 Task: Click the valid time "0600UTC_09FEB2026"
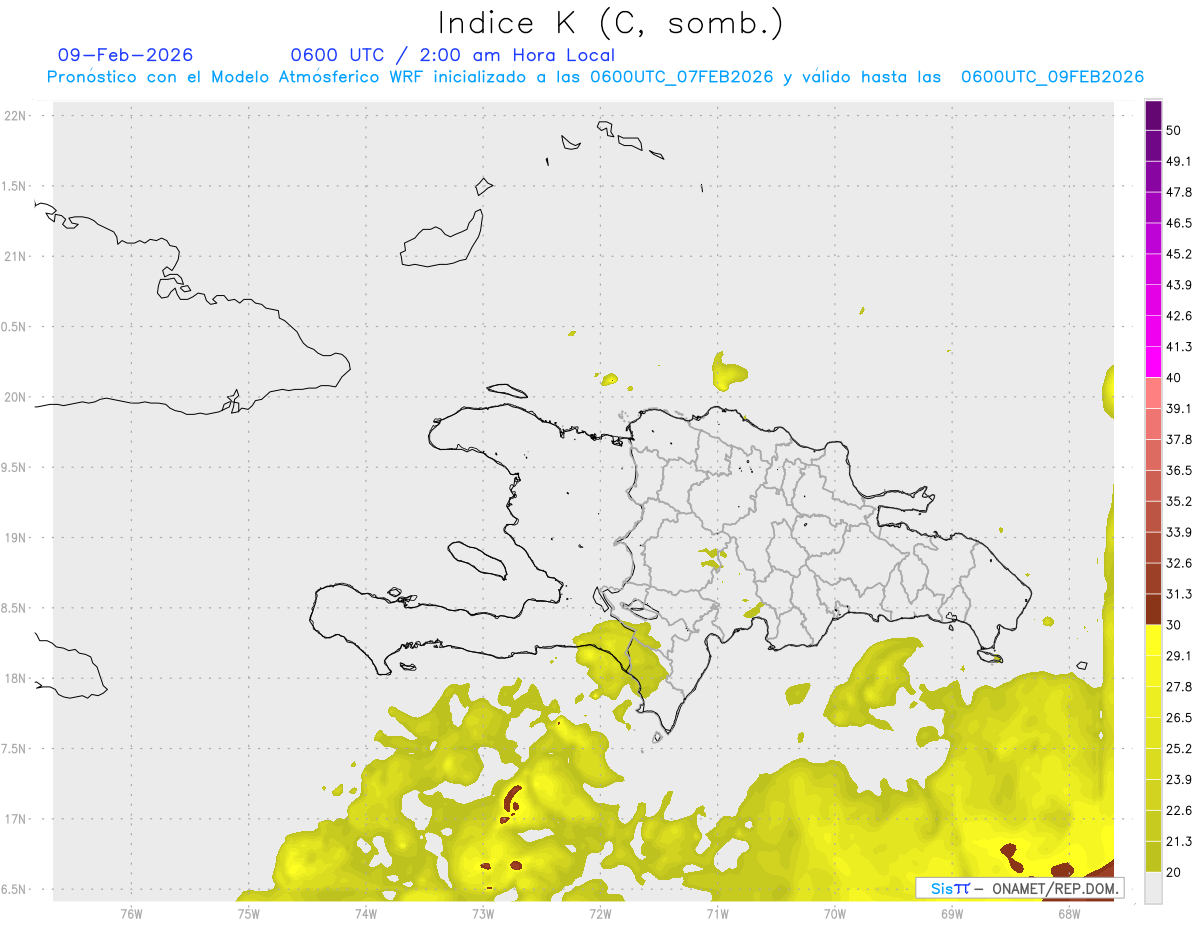pyautogui.click(x=1052, y=77)
